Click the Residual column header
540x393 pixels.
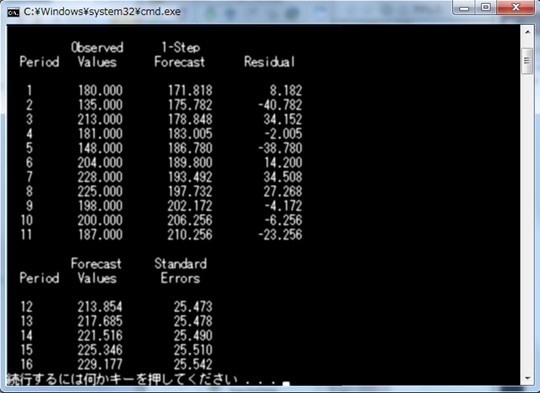[270, 62]
